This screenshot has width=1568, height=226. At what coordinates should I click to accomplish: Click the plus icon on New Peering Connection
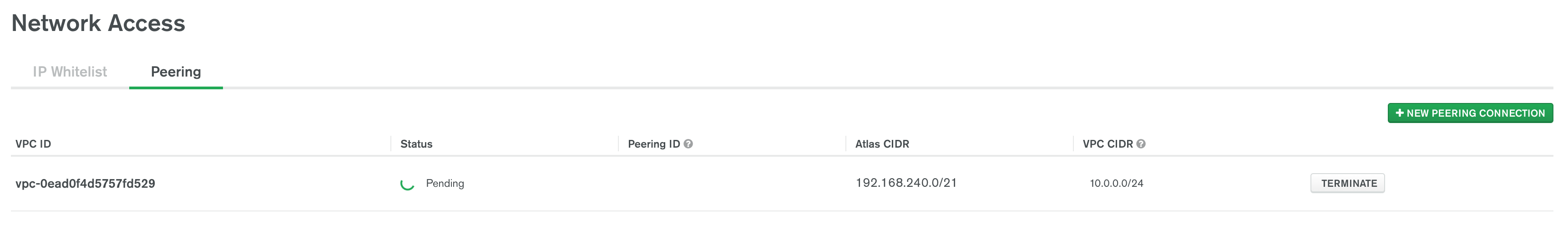1399,113
